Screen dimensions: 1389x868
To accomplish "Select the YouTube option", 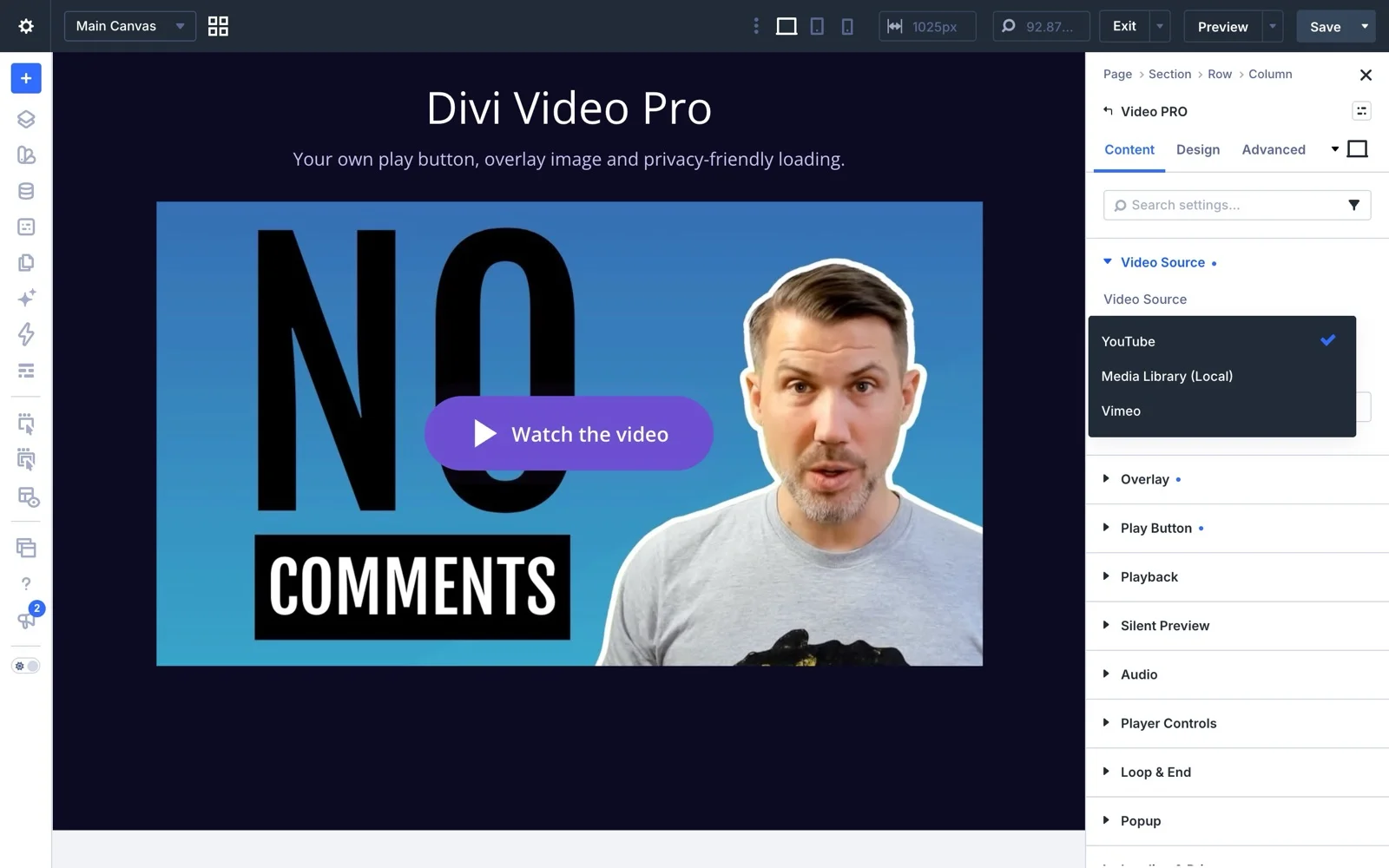I will click(1221, 341).
